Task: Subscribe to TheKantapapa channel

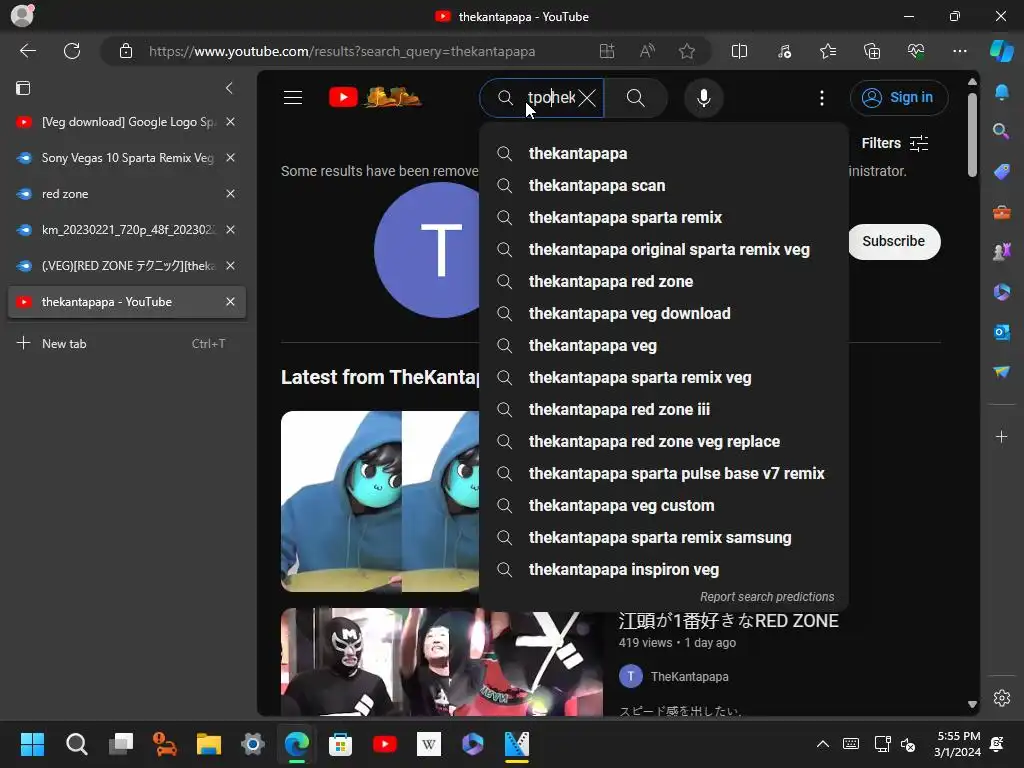Action: [x=893, y=242]
